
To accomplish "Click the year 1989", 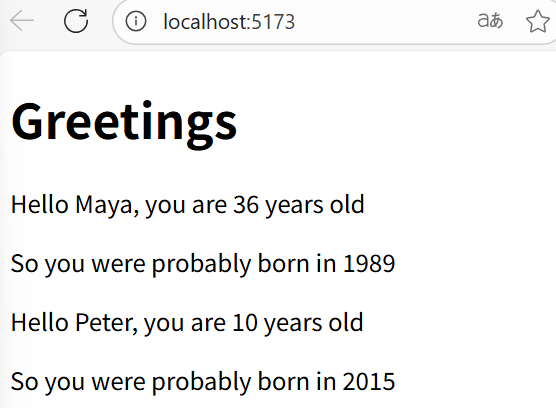I will tap(369, 264).
